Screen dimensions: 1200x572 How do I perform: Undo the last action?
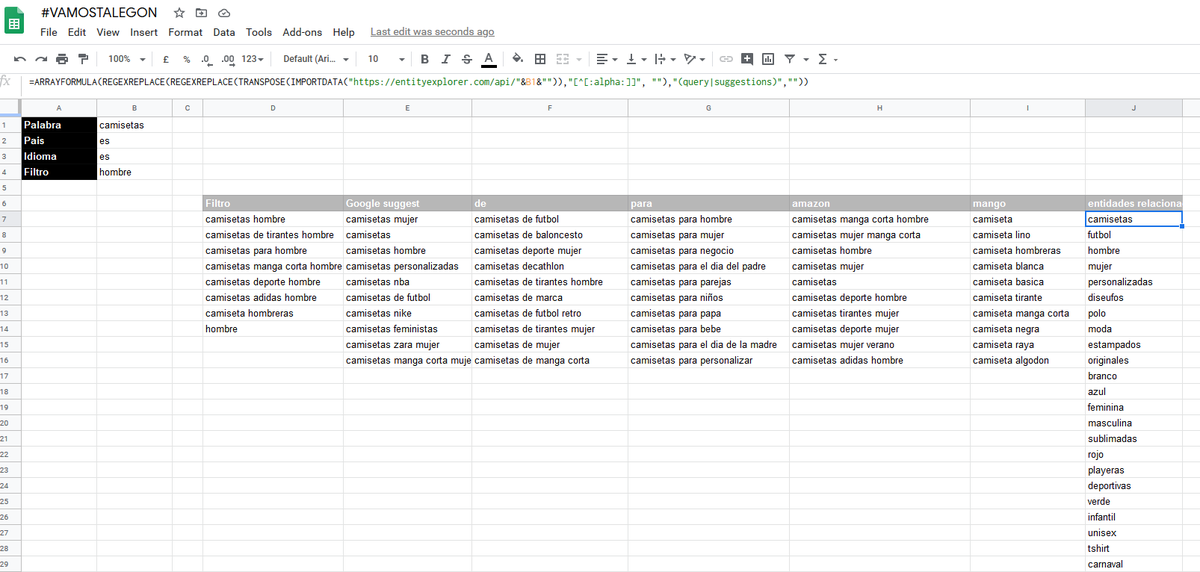(20, 59)
